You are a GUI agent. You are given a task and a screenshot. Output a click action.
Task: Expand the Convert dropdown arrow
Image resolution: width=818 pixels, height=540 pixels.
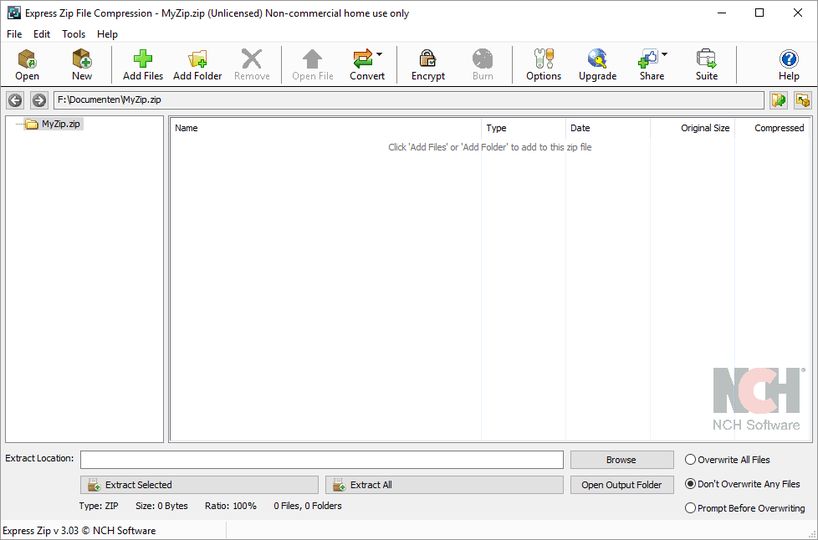click(x=379, y=54)
